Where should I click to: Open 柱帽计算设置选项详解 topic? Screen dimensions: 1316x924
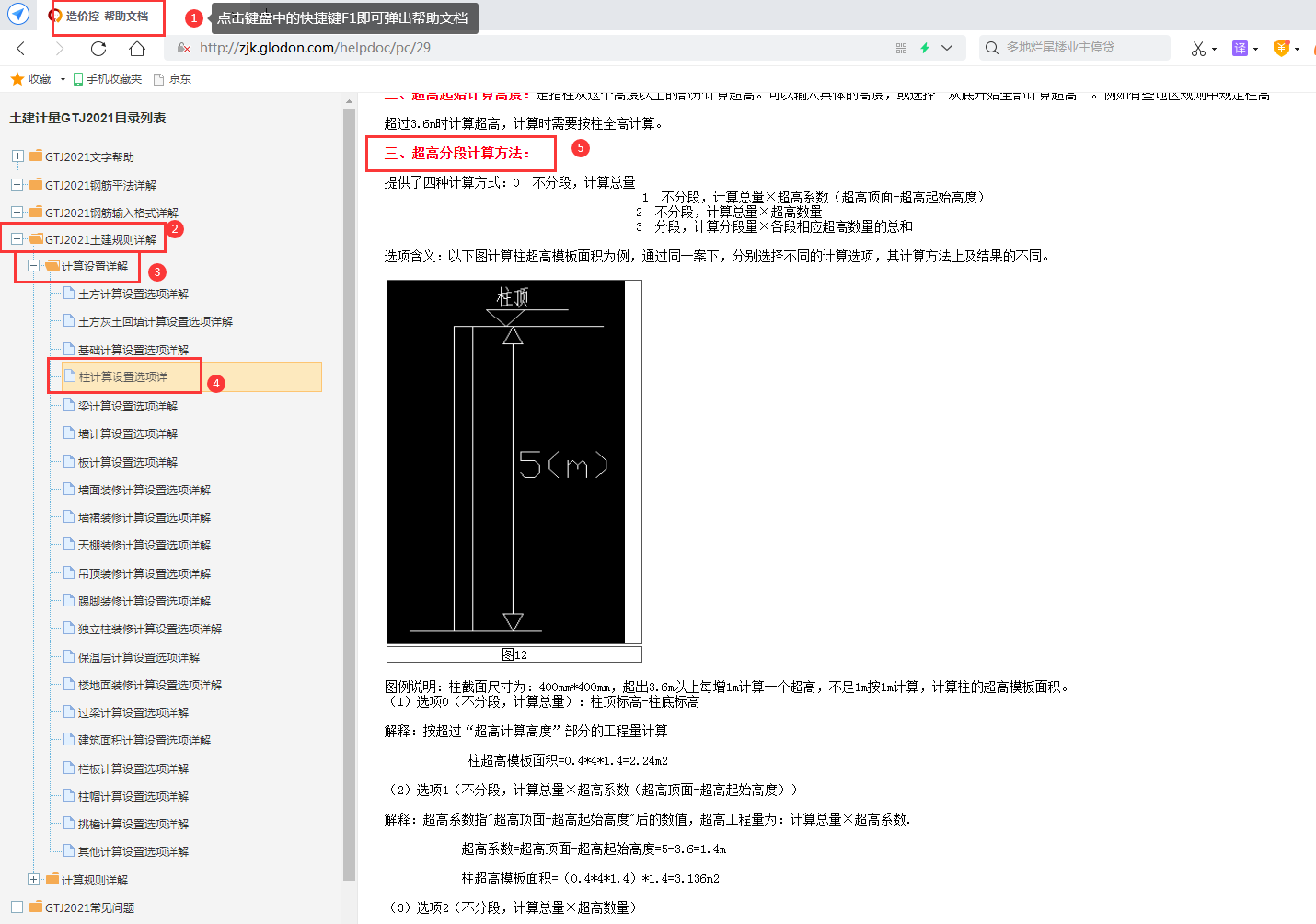[133, 796]
